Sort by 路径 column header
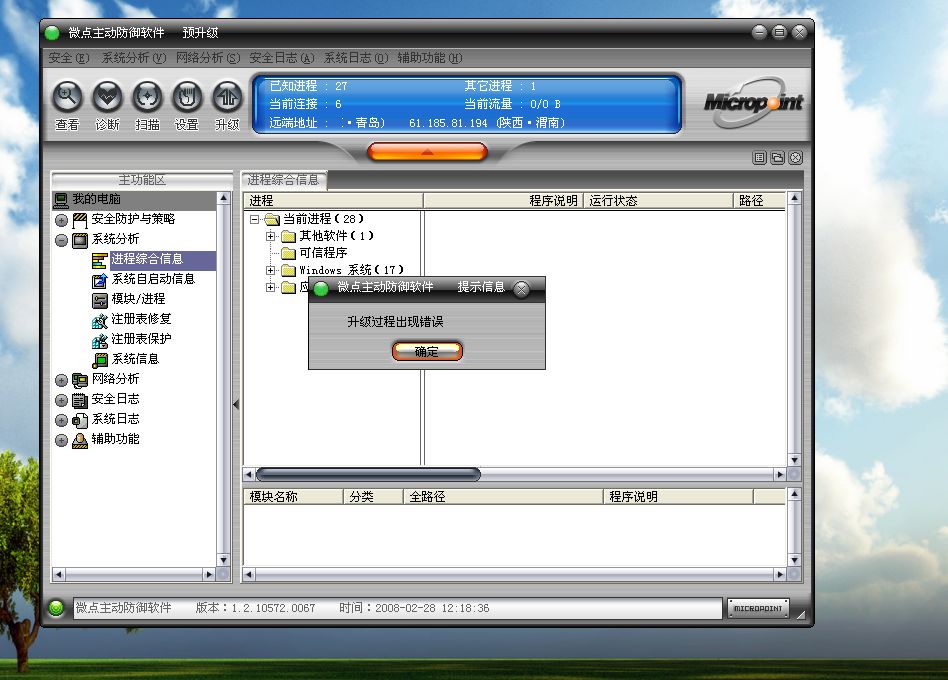Viewport: 948px width, 680px height. (x=760, y=201)
